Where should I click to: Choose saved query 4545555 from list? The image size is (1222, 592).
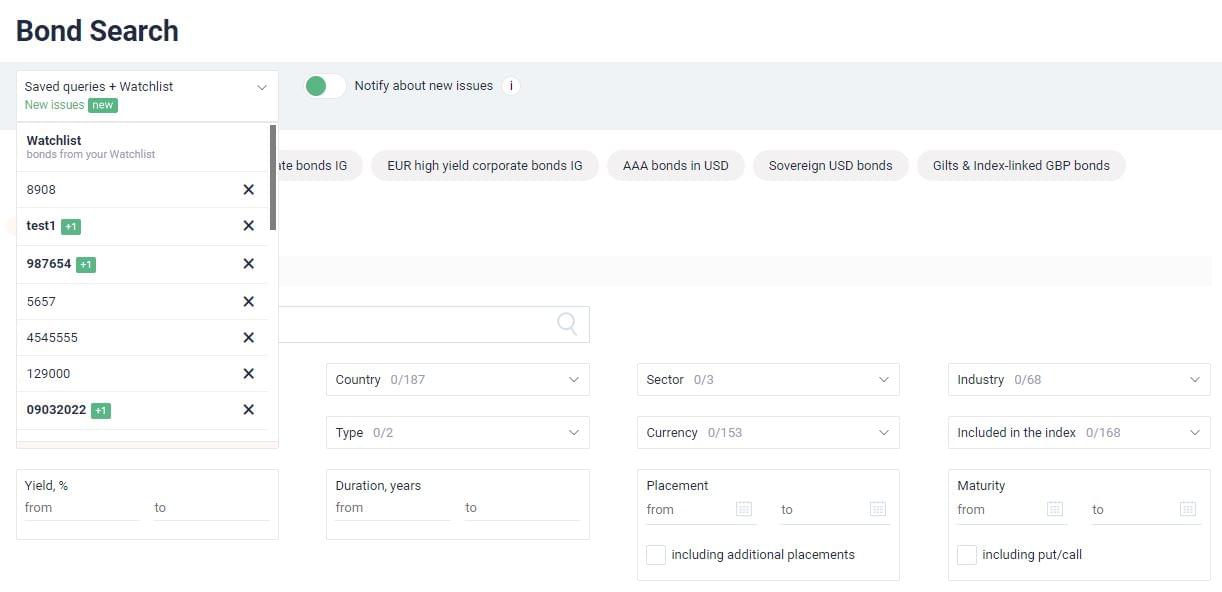(52, 338)
